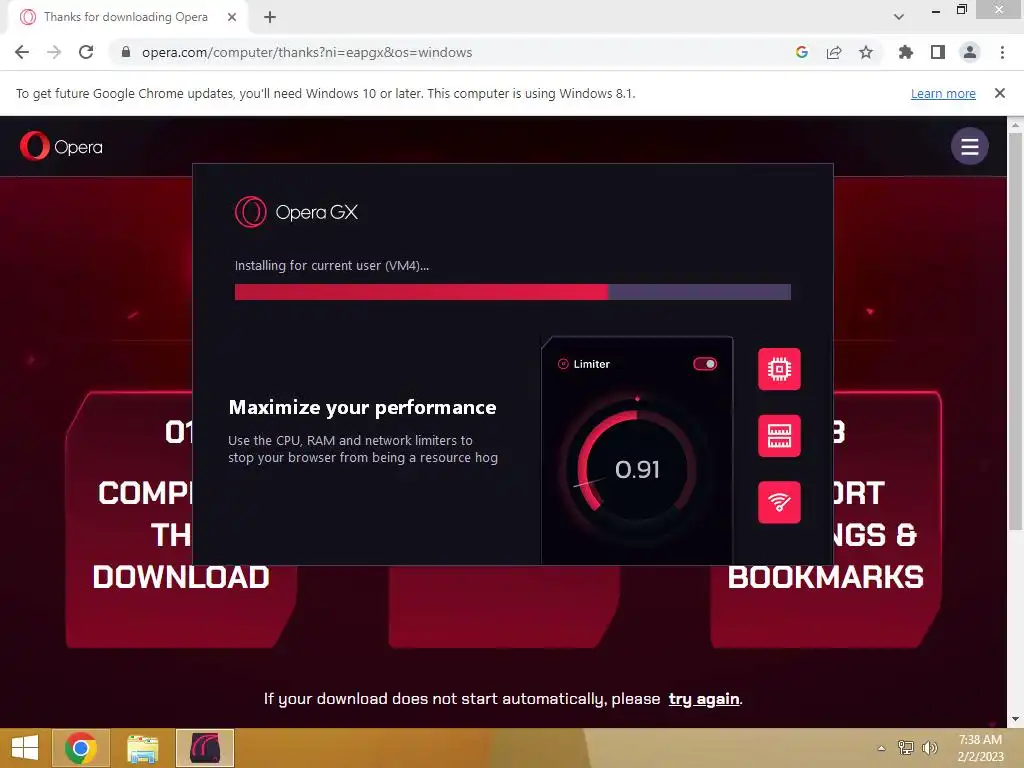Viewport: 1024px width, 768px height.
Task: Open the Chrome profile avatar
Action: click(x=970, y=52)
